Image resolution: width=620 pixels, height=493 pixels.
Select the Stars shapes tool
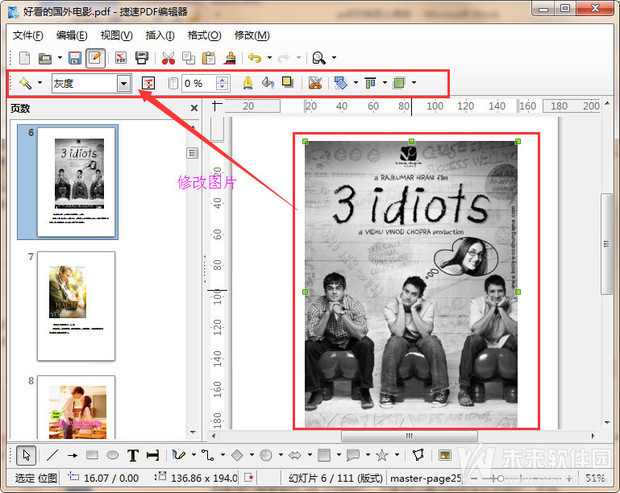(382, 455)
